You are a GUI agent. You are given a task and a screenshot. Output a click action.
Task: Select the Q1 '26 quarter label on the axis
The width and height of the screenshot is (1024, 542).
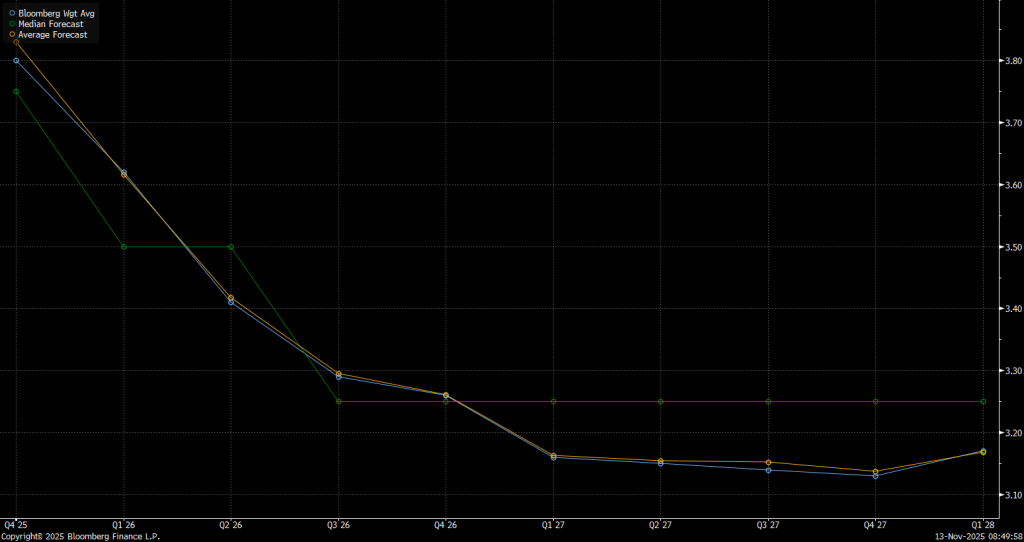coord(124,523)
